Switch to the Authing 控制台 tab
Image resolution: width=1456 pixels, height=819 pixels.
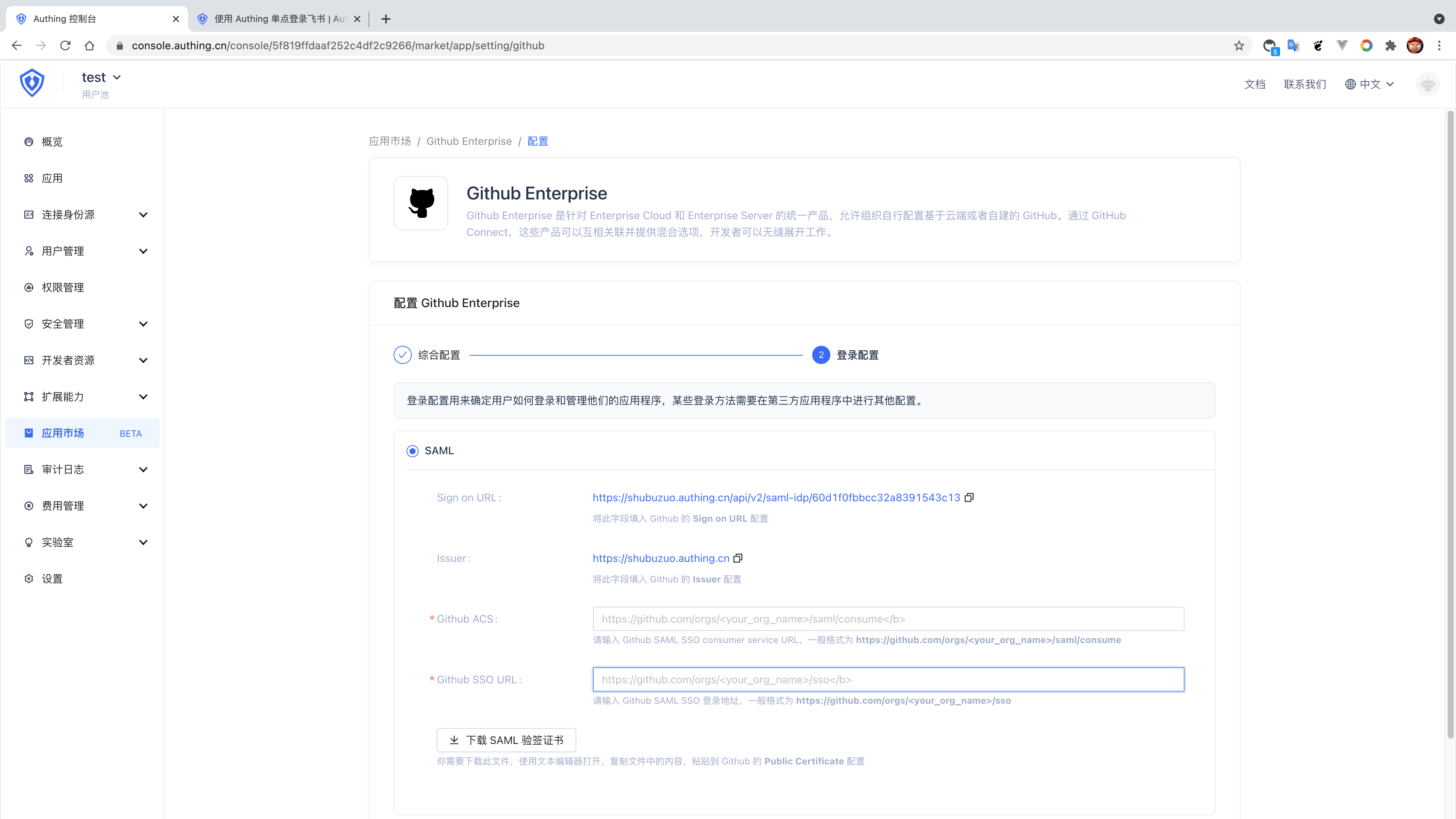tap(97, 19)
